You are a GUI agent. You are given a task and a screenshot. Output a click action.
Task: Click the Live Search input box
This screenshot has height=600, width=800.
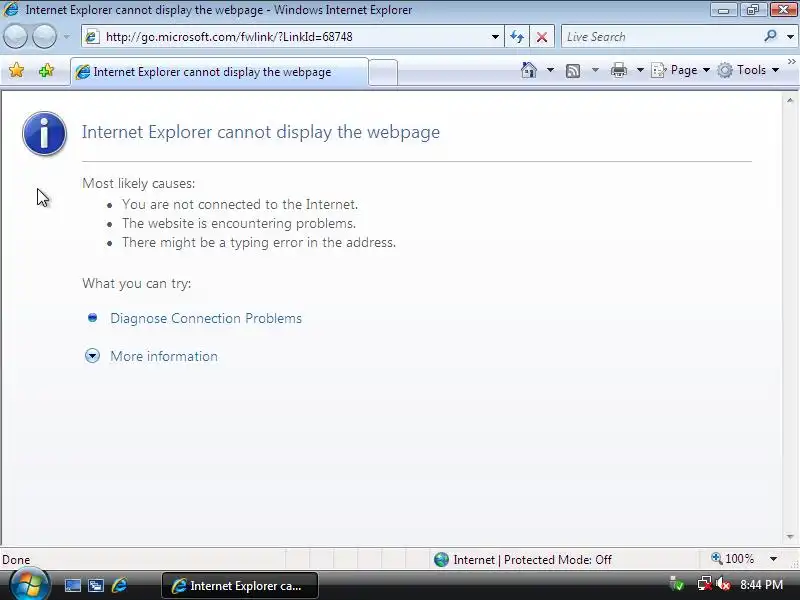[661, 37]
